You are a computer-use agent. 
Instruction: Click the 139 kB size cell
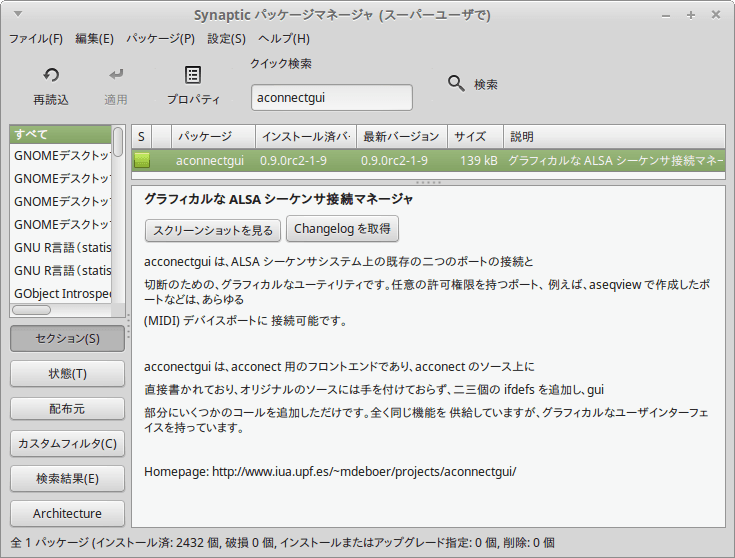coord(479,161)
